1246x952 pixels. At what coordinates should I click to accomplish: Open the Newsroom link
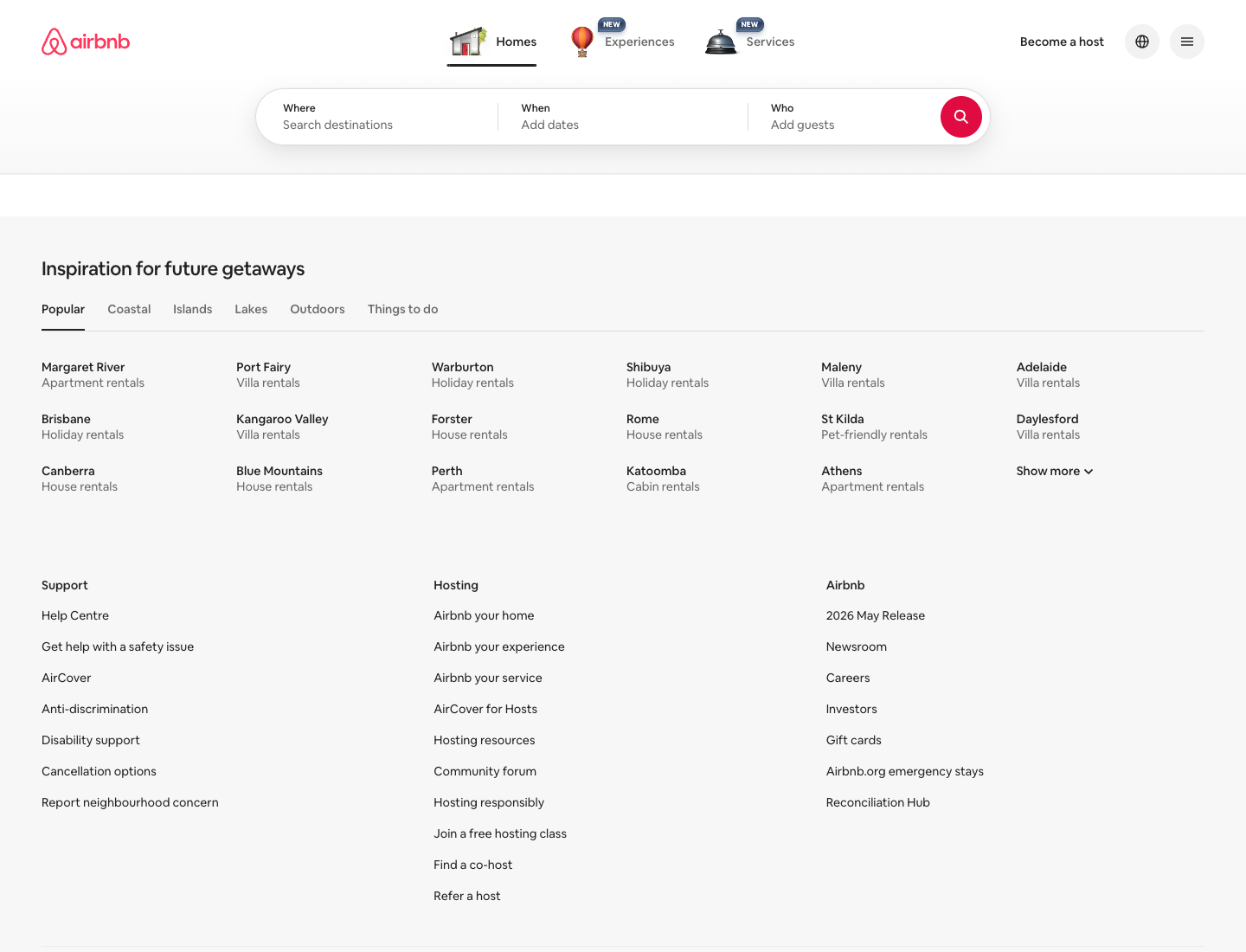pyautogui.click(x=857, y=646)
